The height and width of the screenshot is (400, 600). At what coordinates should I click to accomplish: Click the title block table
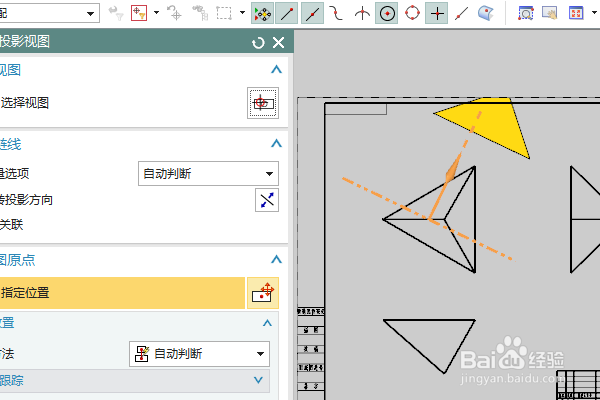(x=578, y=385)
